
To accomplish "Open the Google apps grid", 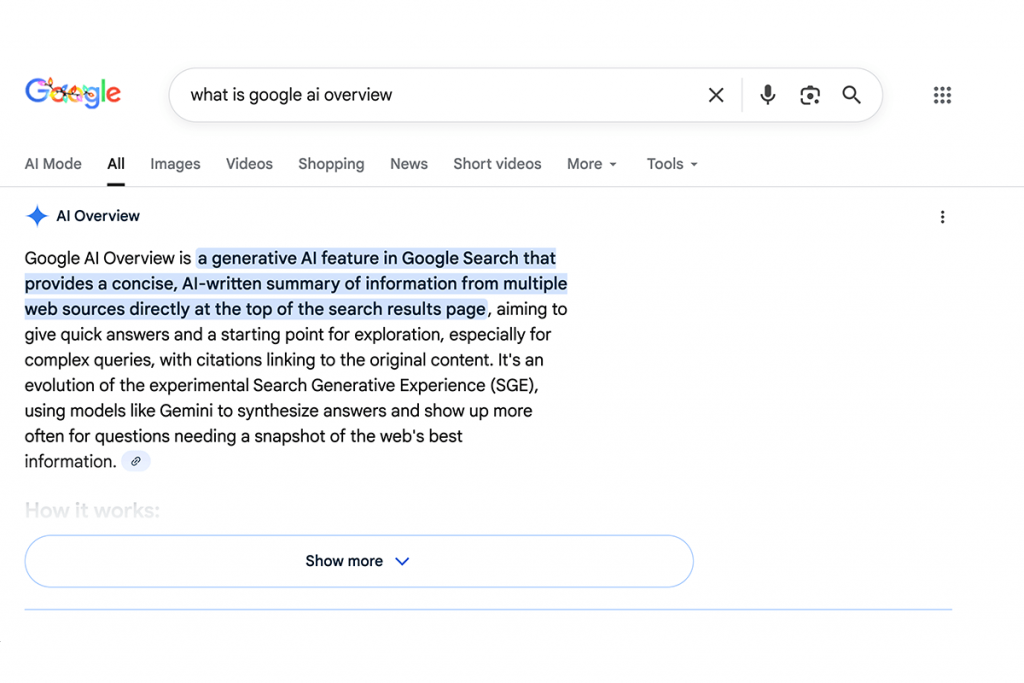I will point(942,95).
